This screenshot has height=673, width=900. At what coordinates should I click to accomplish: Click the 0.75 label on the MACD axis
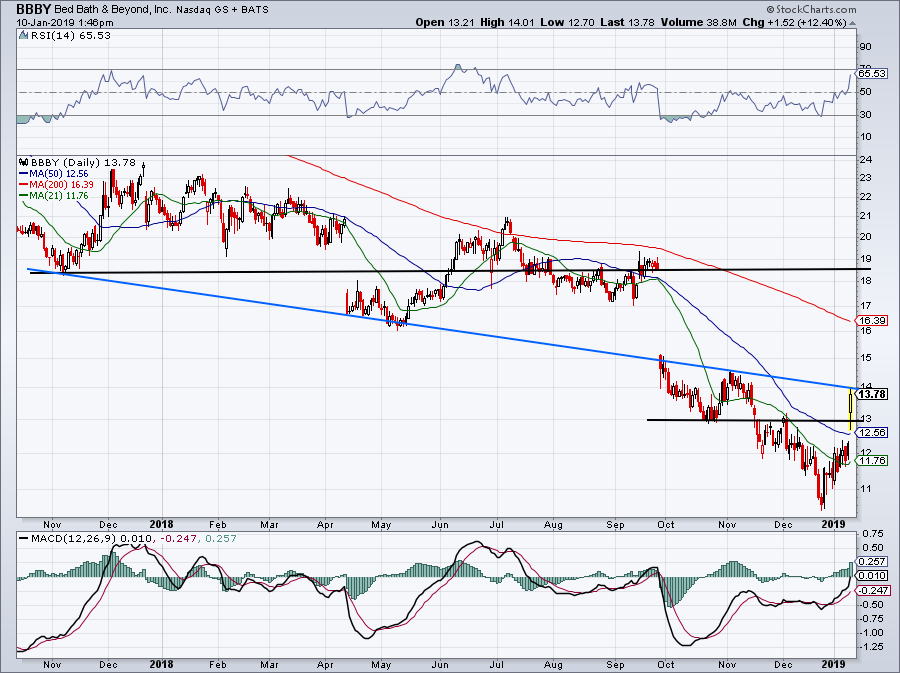pyautogui.click(x=872, y=534)
